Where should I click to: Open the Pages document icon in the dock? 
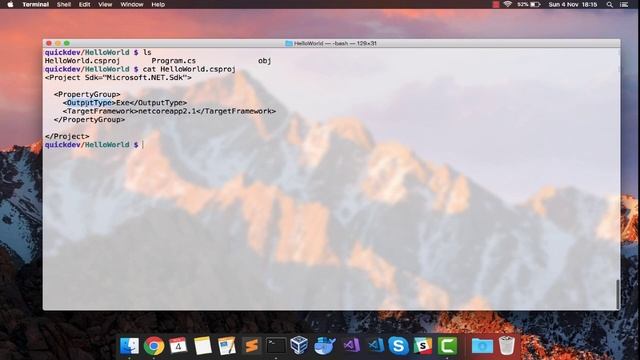point(227,346)
